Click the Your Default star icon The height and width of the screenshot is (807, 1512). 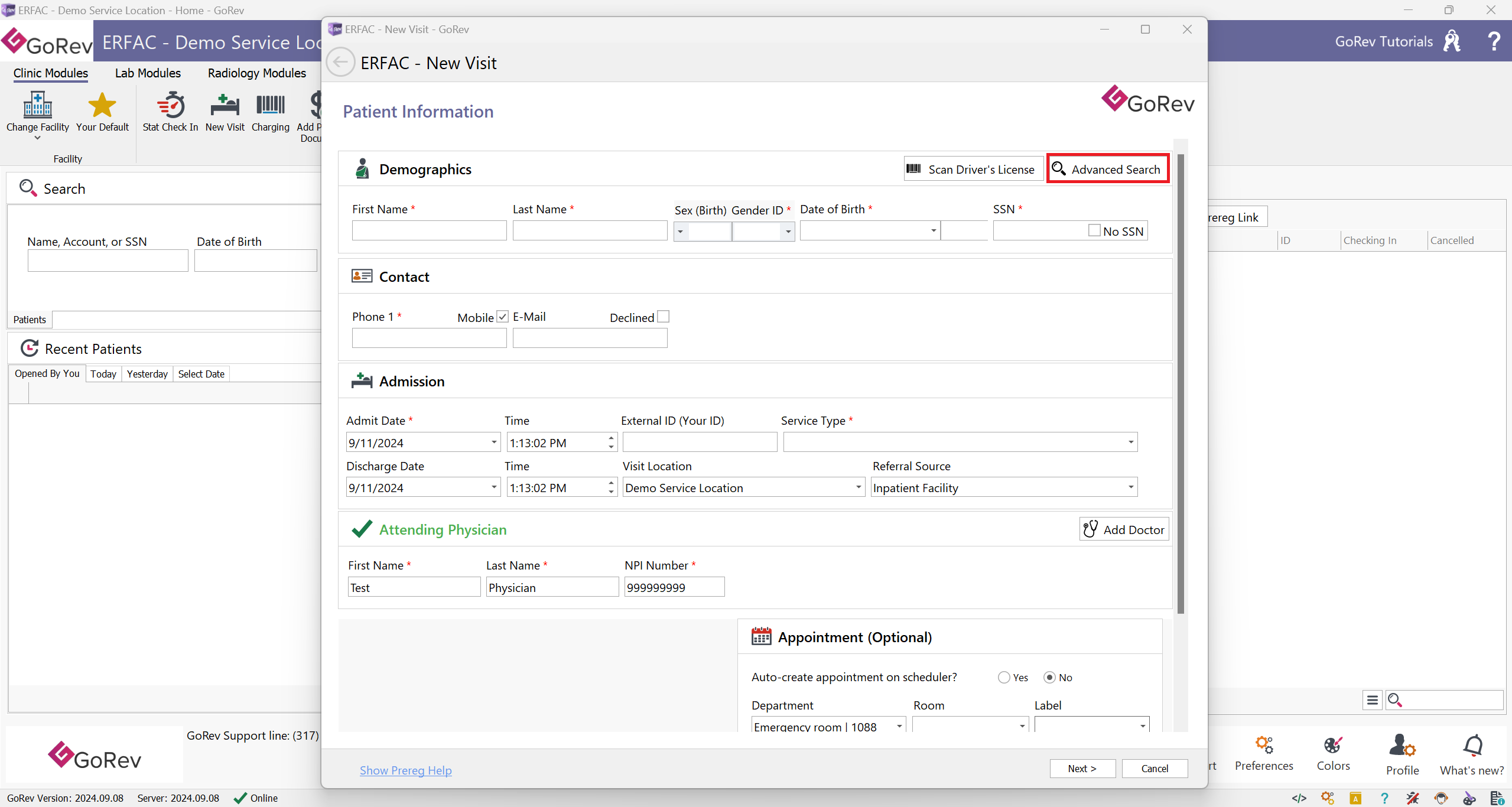(x=102, y=105)
